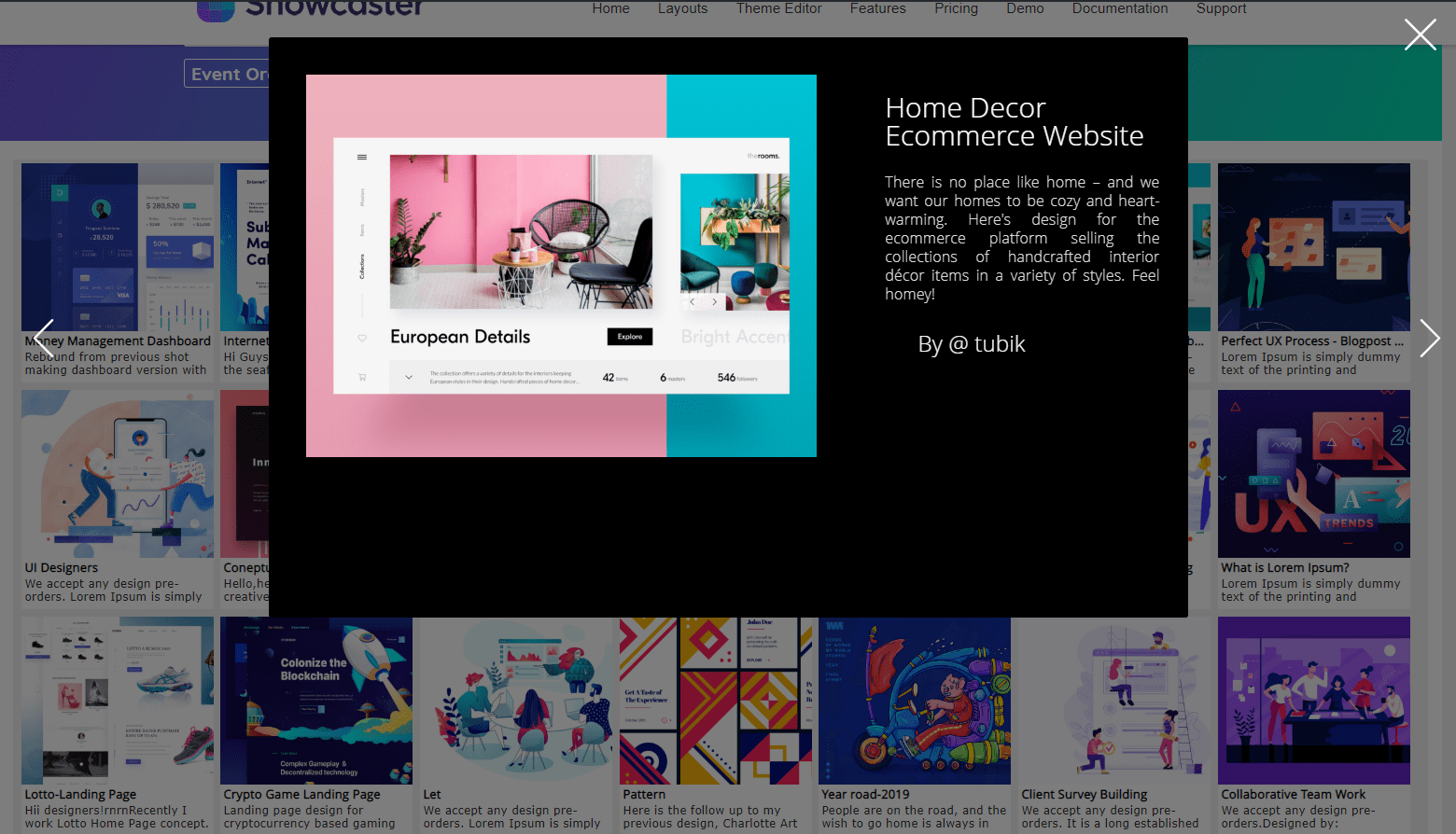Open the Theme Editor menu item

tap(778, 8)
